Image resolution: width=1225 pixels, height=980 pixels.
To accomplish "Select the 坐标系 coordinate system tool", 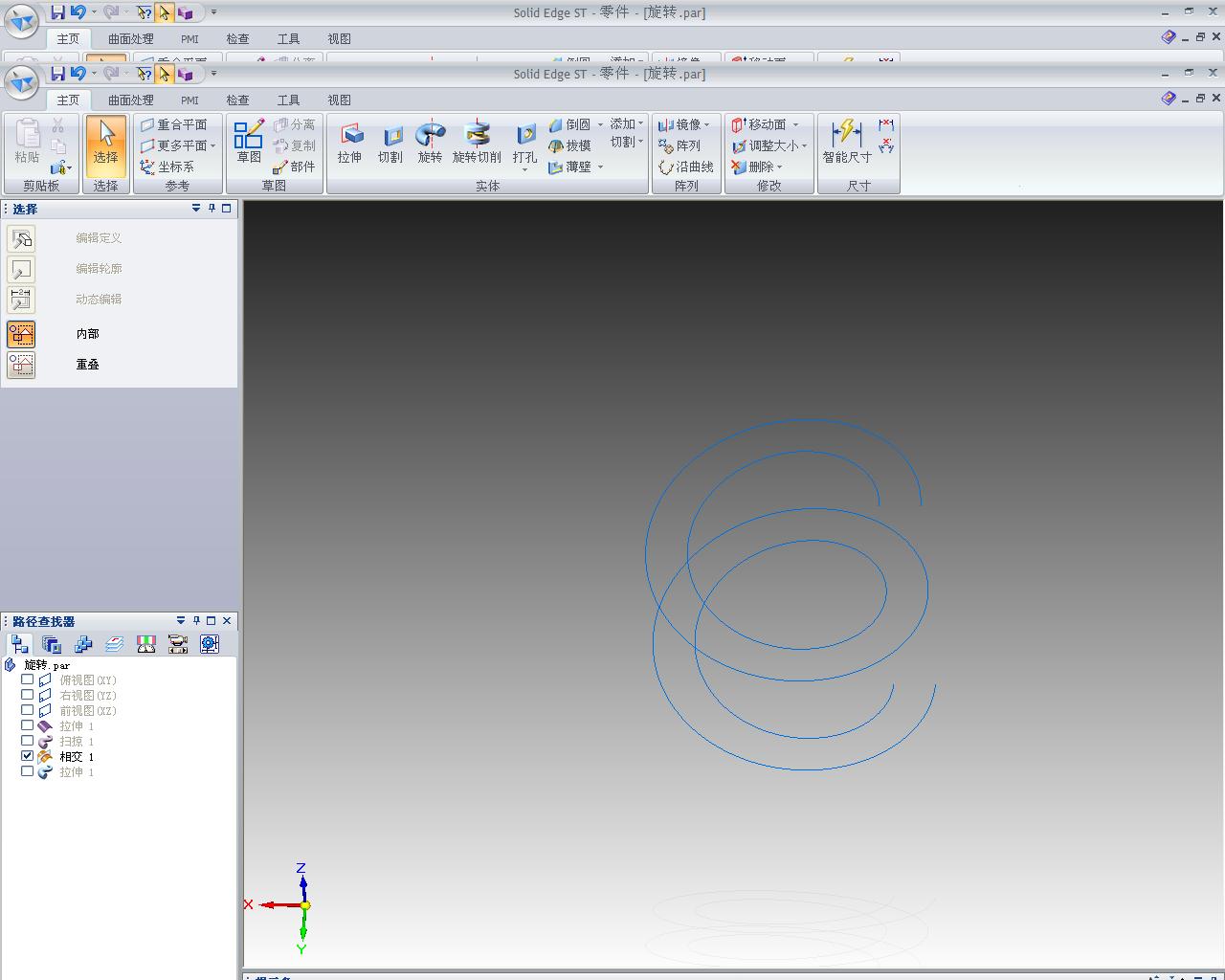I will click(x=167, y=167).
